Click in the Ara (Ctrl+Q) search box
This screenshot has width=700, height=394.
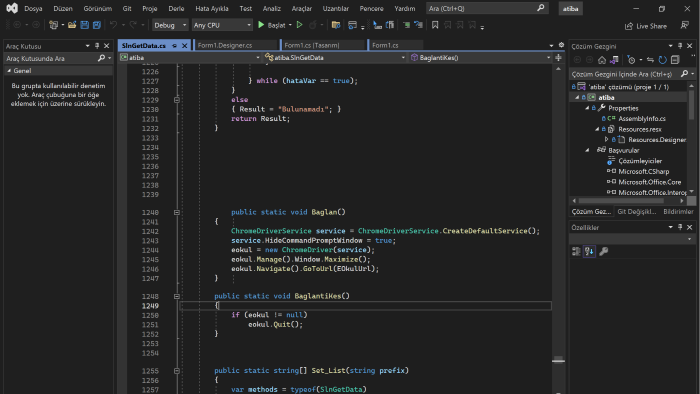tap(487, 8)
